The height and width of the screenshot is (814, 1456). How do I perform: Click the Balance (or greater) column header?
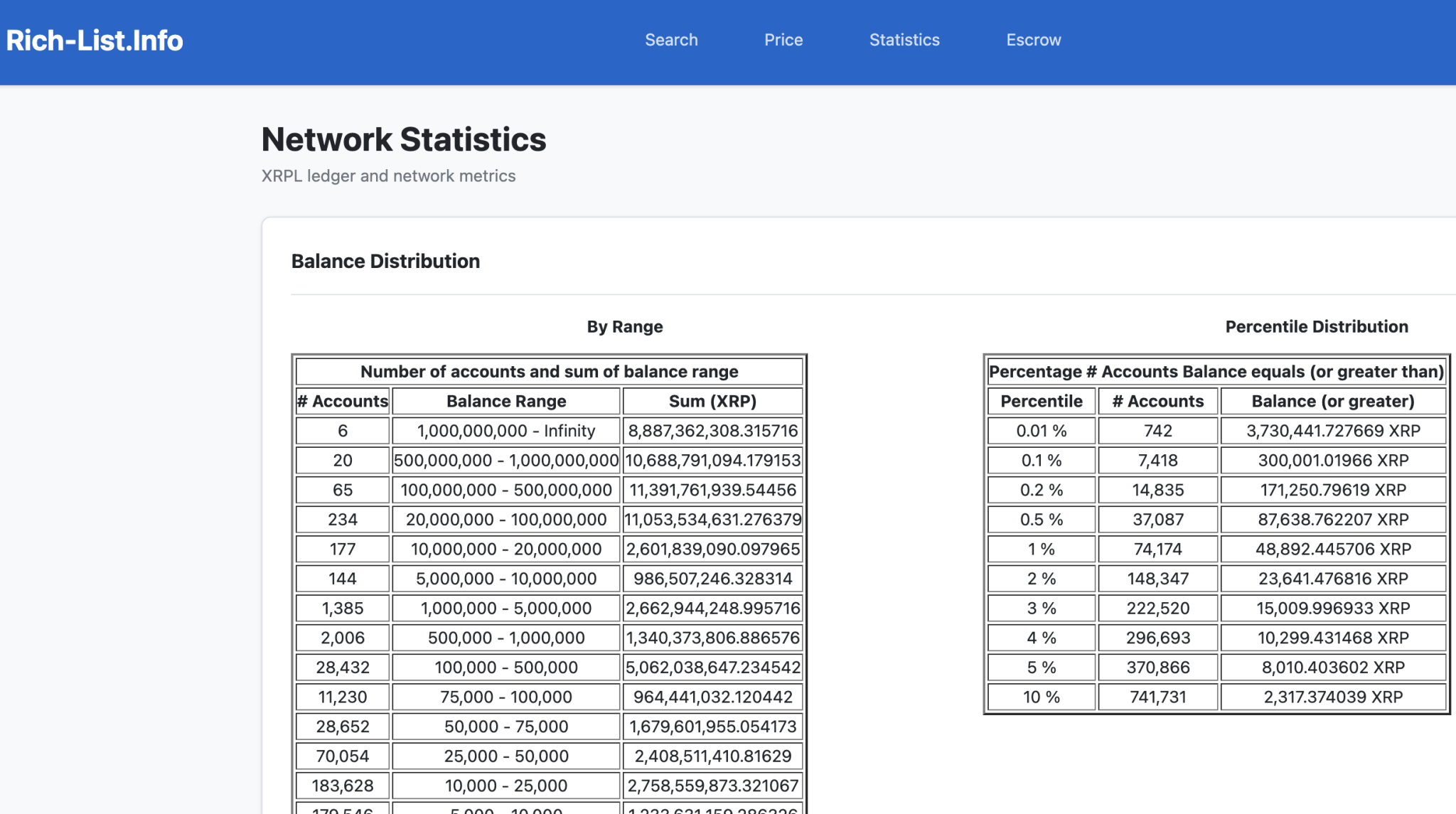click(x=1332, y=401)
